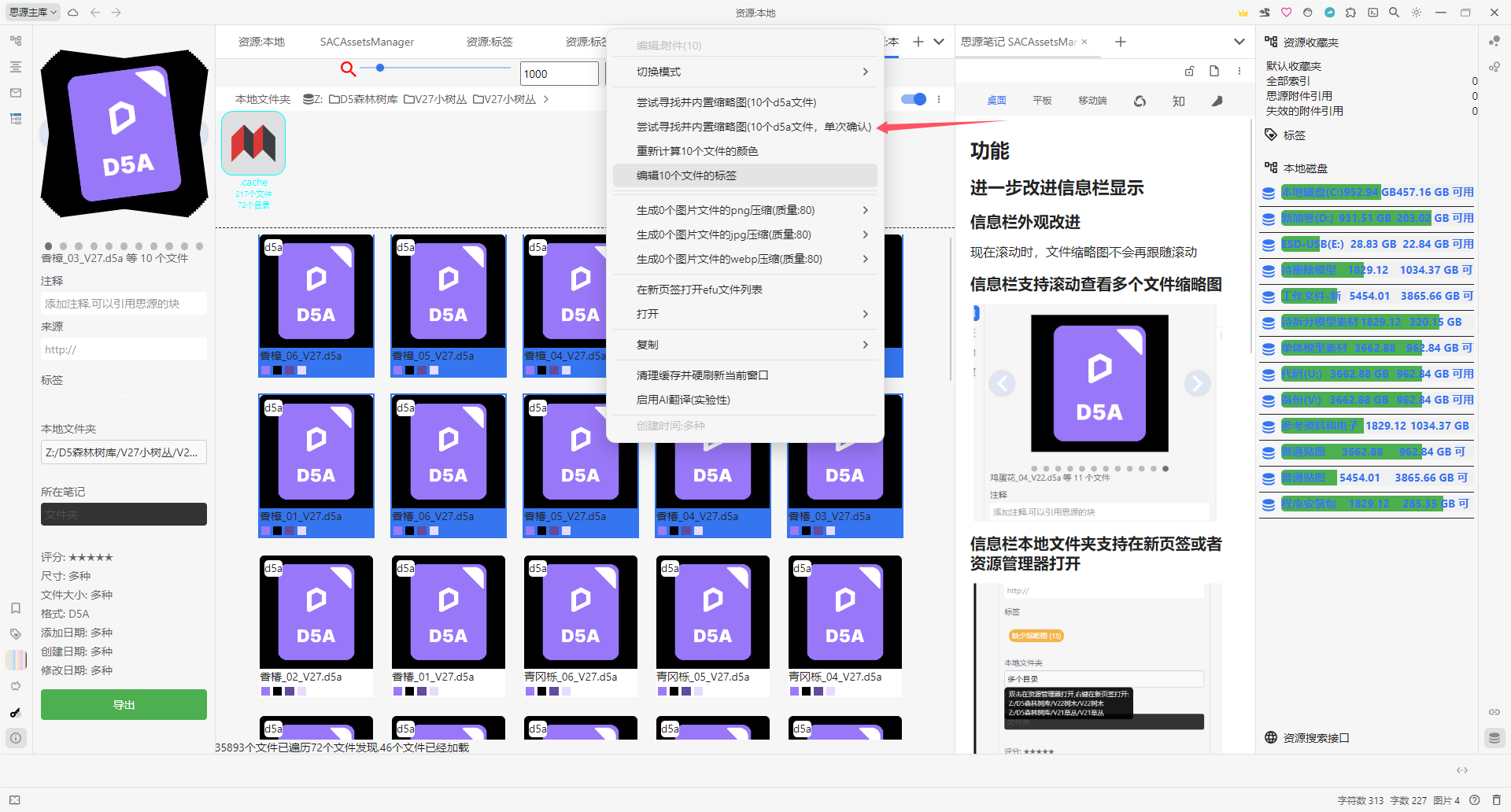Click the thumbnail size slider handle
Screen dimensions: 1511x812
point(380,68)
